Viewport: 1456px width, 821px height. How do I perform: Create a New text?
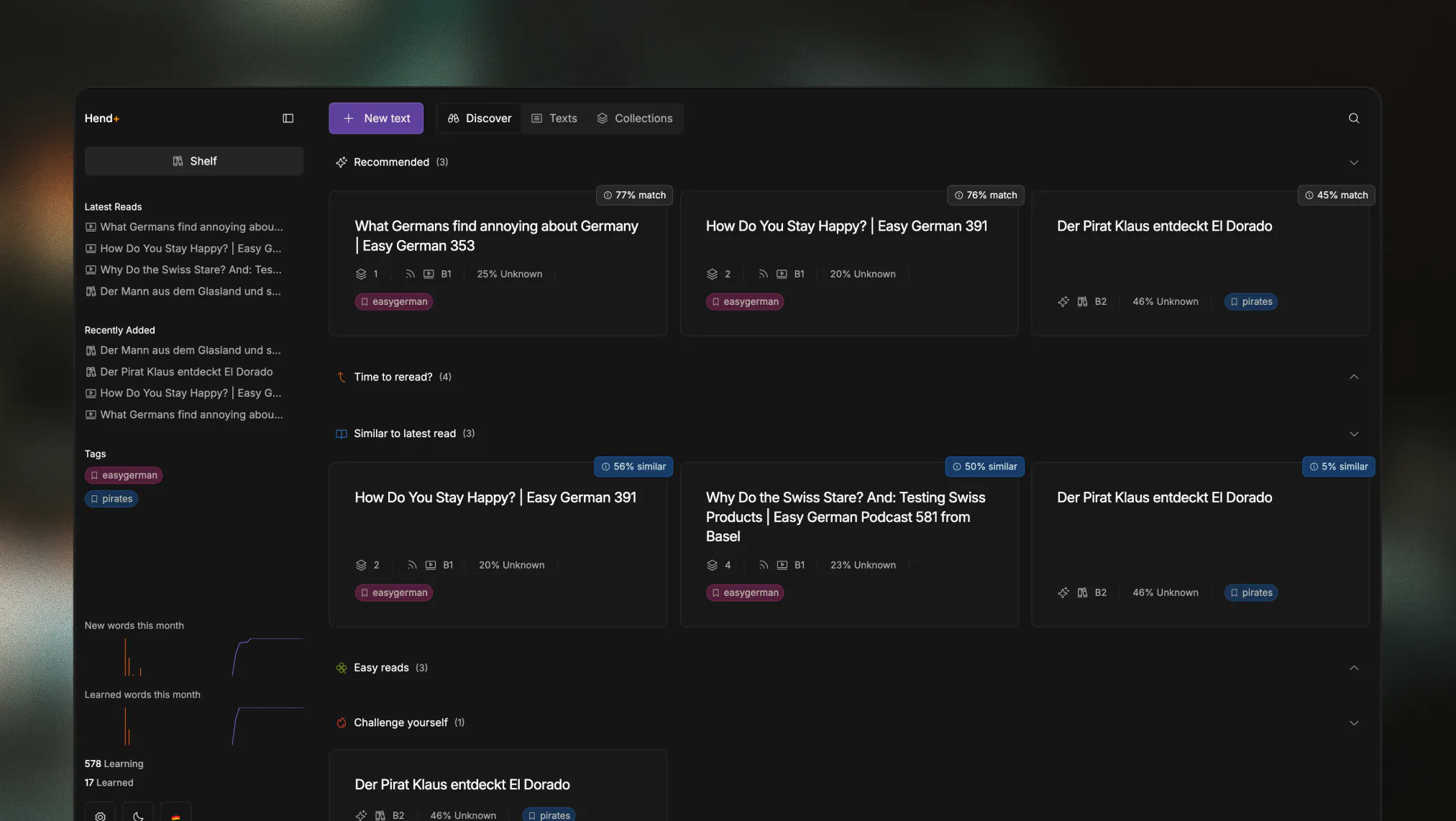pos(376,119)
